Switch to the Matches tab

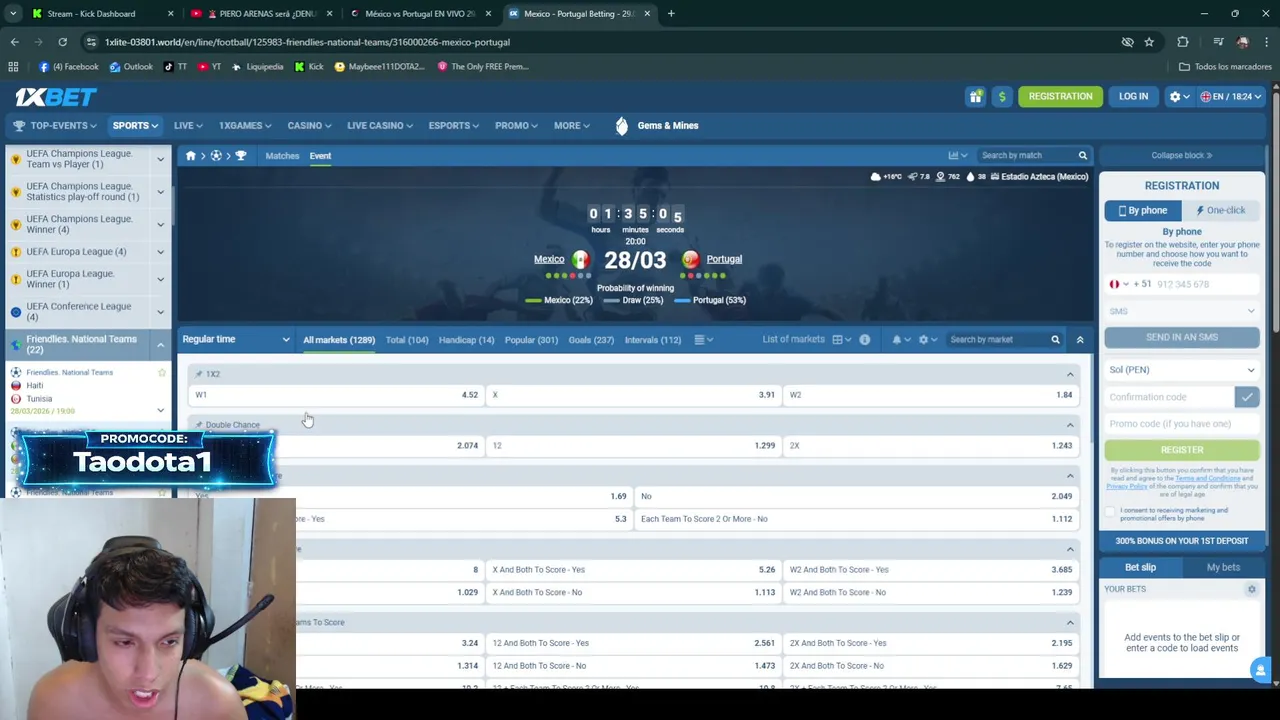coord(282,156)
